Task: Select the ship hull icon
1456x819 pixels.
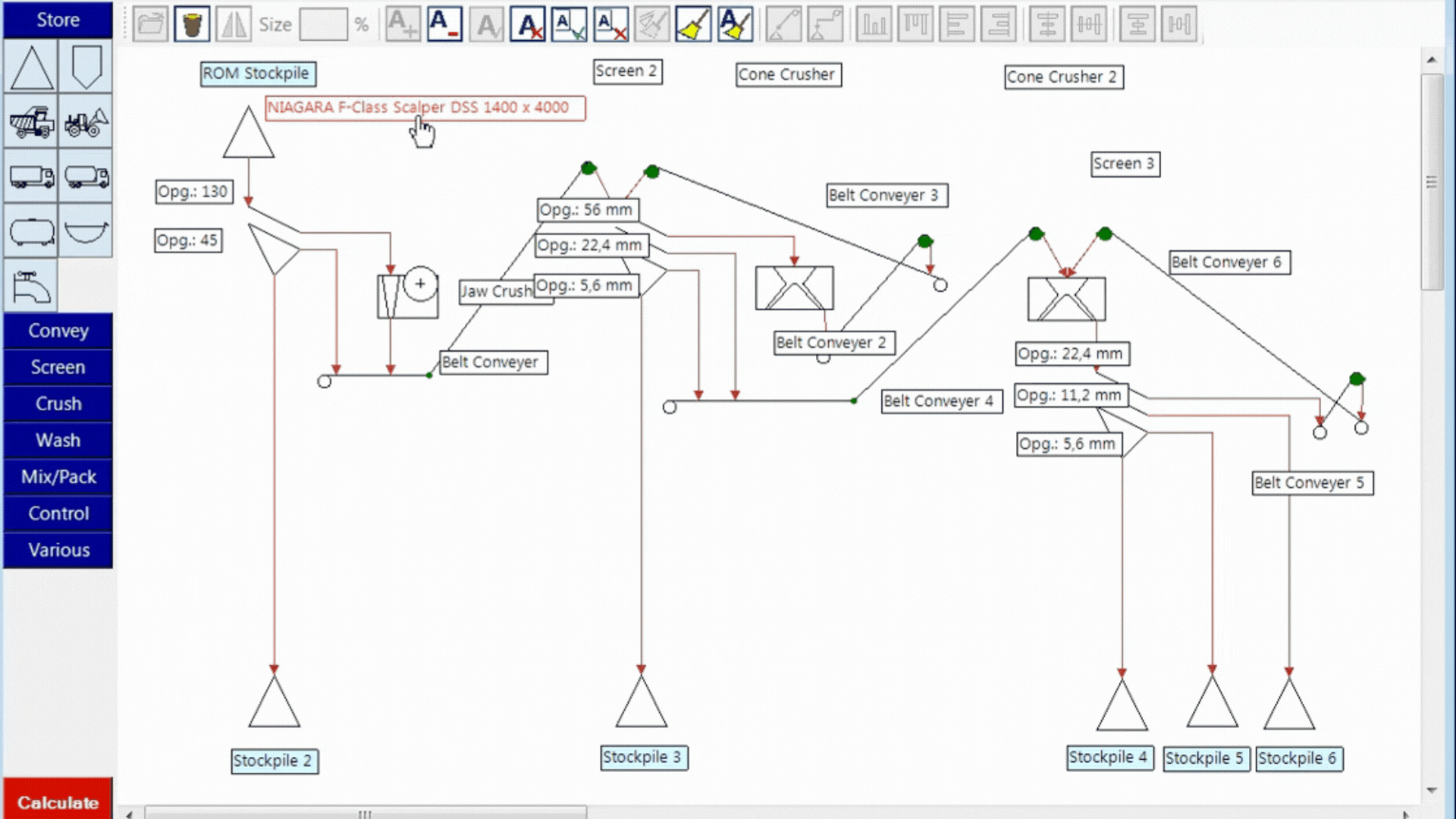Action: click(86, 231)
